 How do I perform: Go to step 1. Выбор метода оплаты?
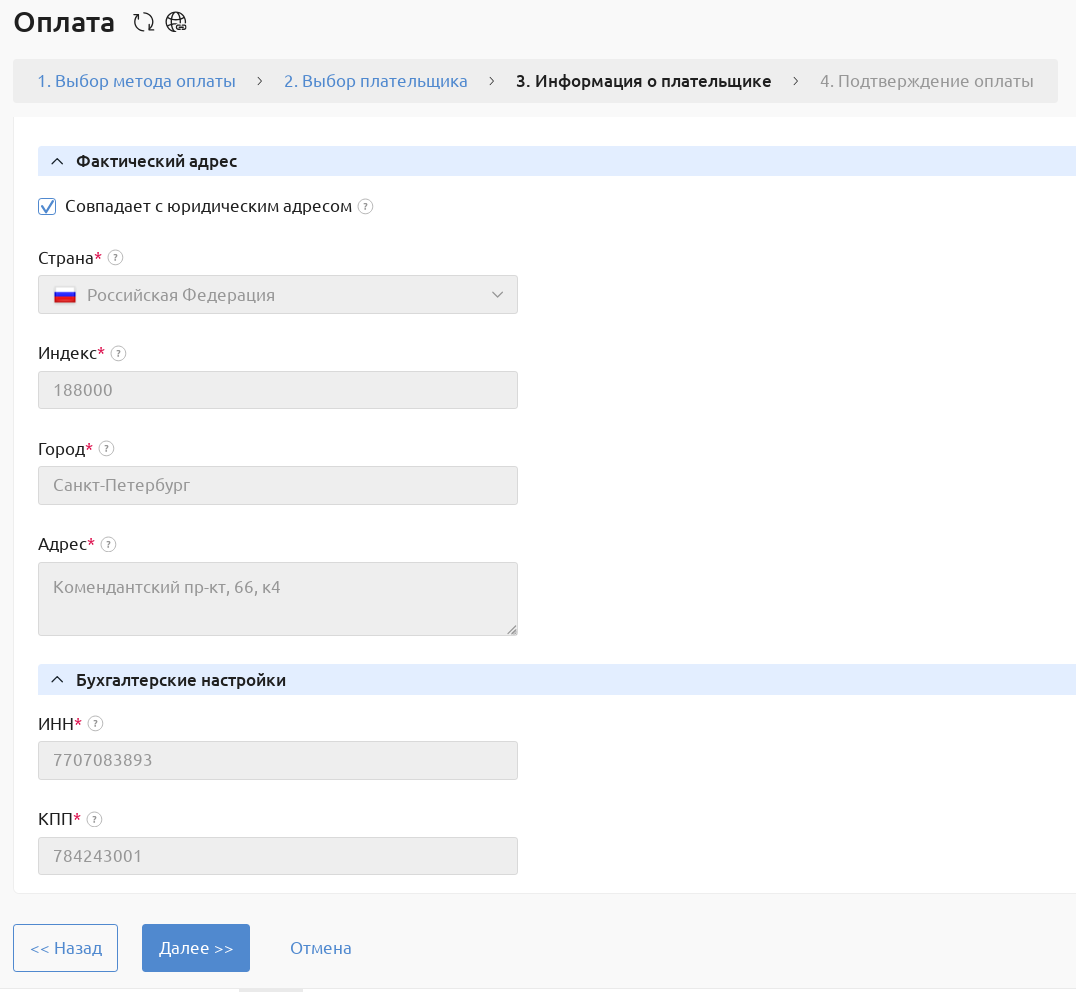[135, 81]
